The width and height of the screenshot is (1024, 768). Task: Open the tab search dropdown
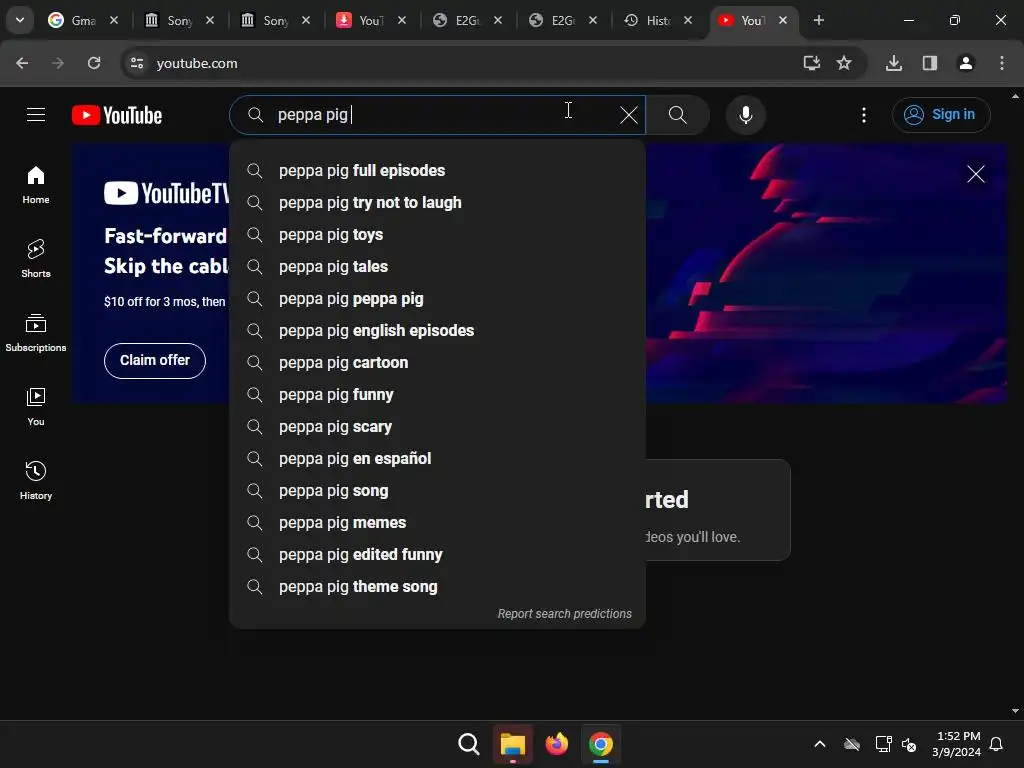coord(20,20)
